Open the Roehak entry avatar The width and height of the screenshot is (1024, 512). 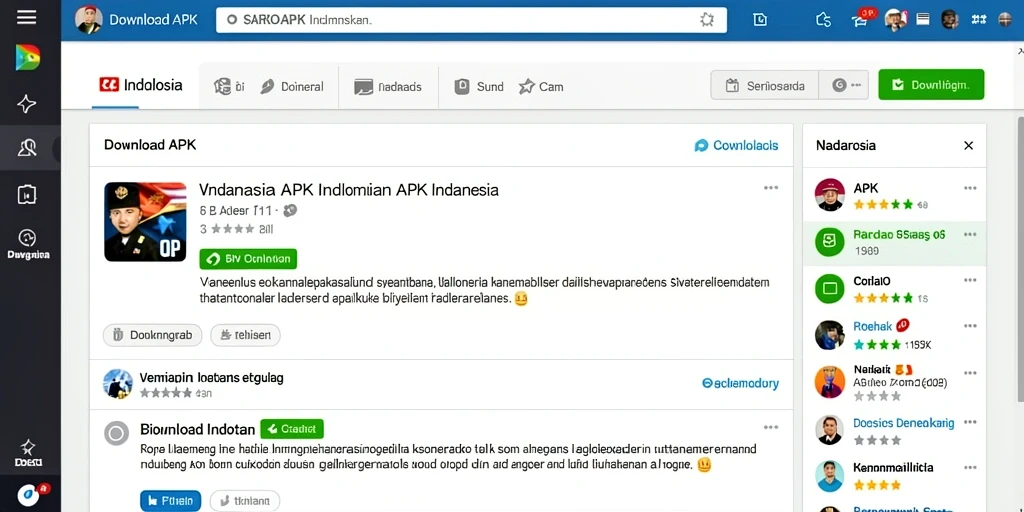click(830, 335)
